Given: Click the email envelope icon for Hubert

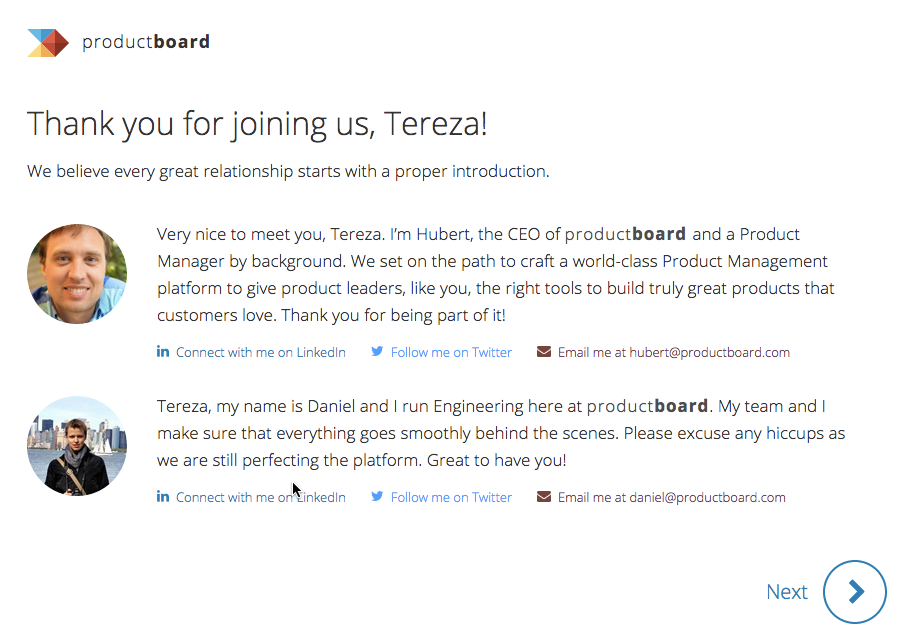Looking at the screenshot, I should coord(544,352).
